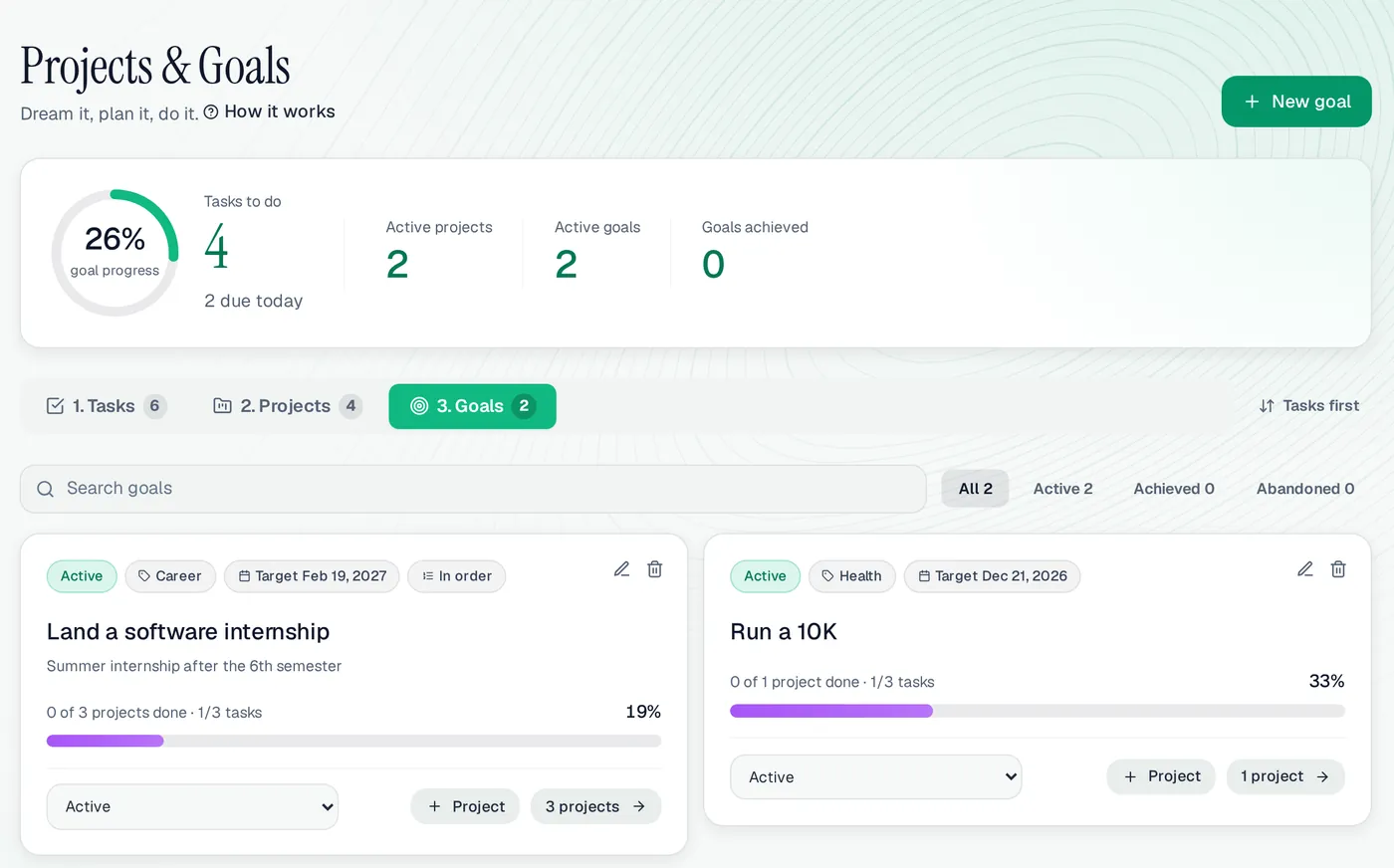
Task: Click the 19% internship progress bar
Action: click(x=353, y=741)
